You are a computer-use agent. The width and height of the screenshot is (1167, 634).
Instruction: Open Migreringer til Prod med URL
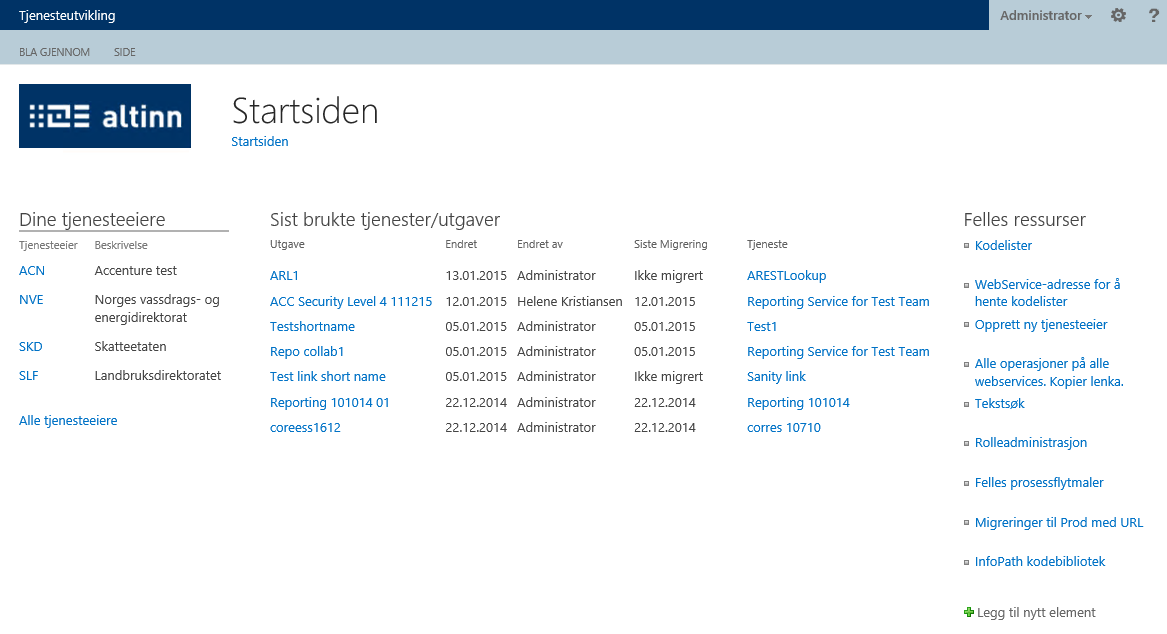1058,523
